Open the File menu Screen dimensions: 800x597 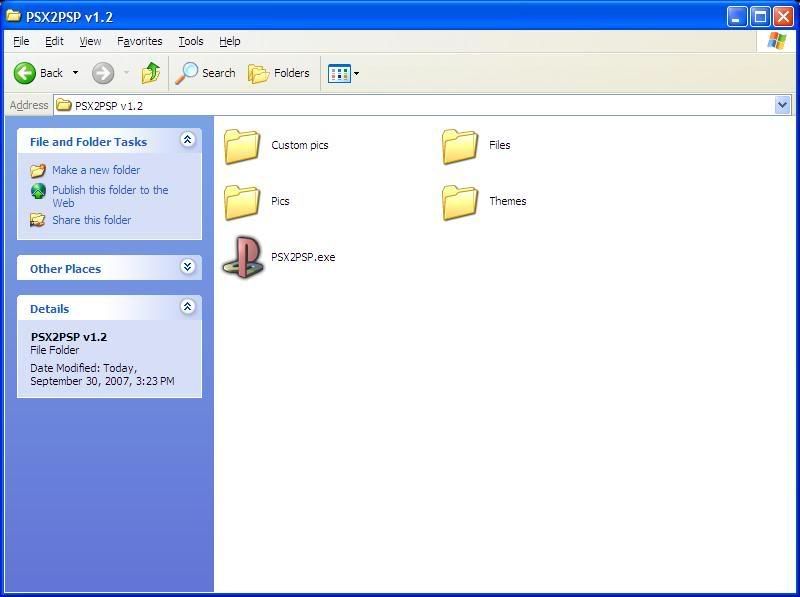point(21,41)
